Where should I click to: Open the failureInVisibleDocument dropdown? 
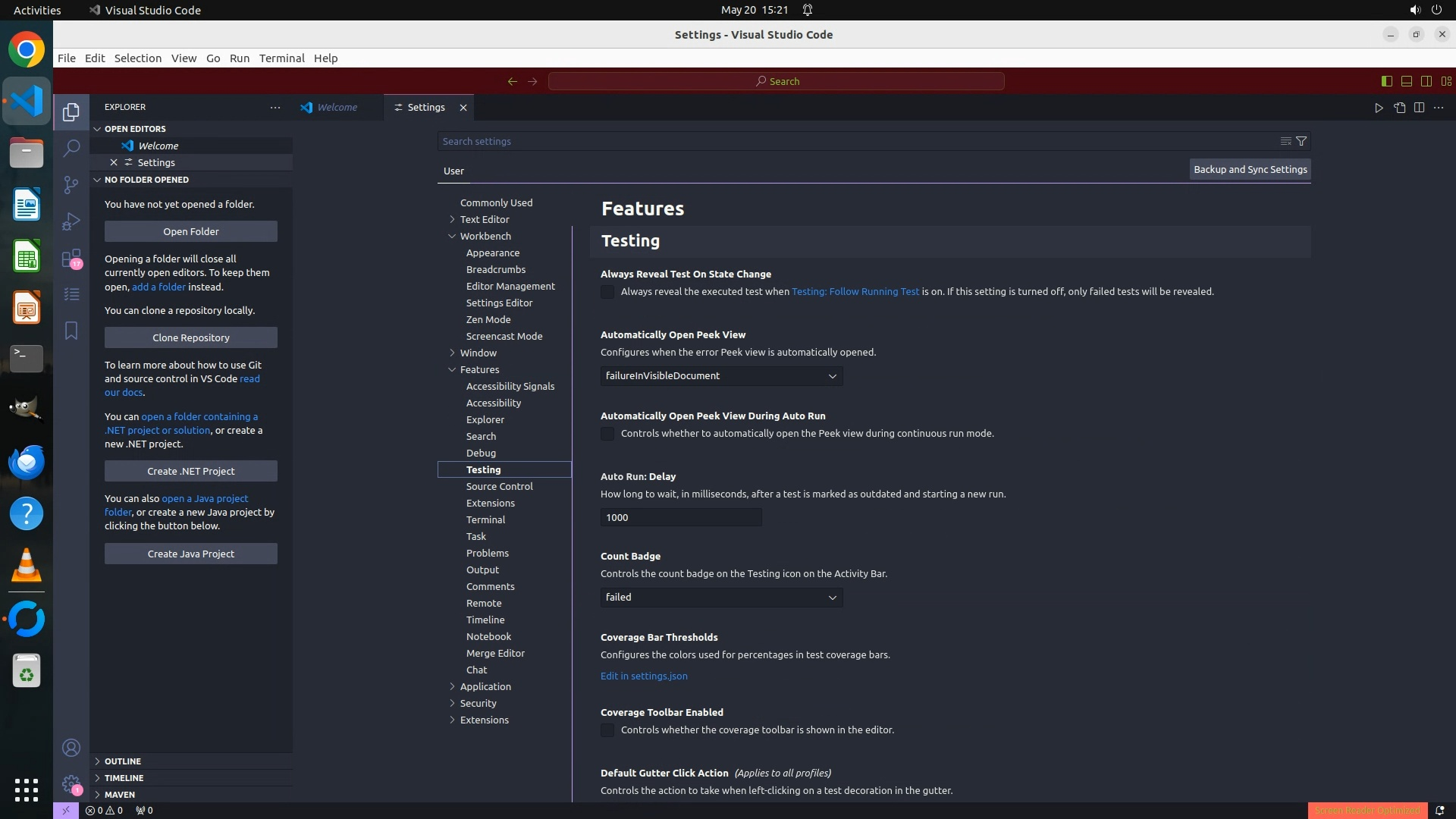(721, 376)
